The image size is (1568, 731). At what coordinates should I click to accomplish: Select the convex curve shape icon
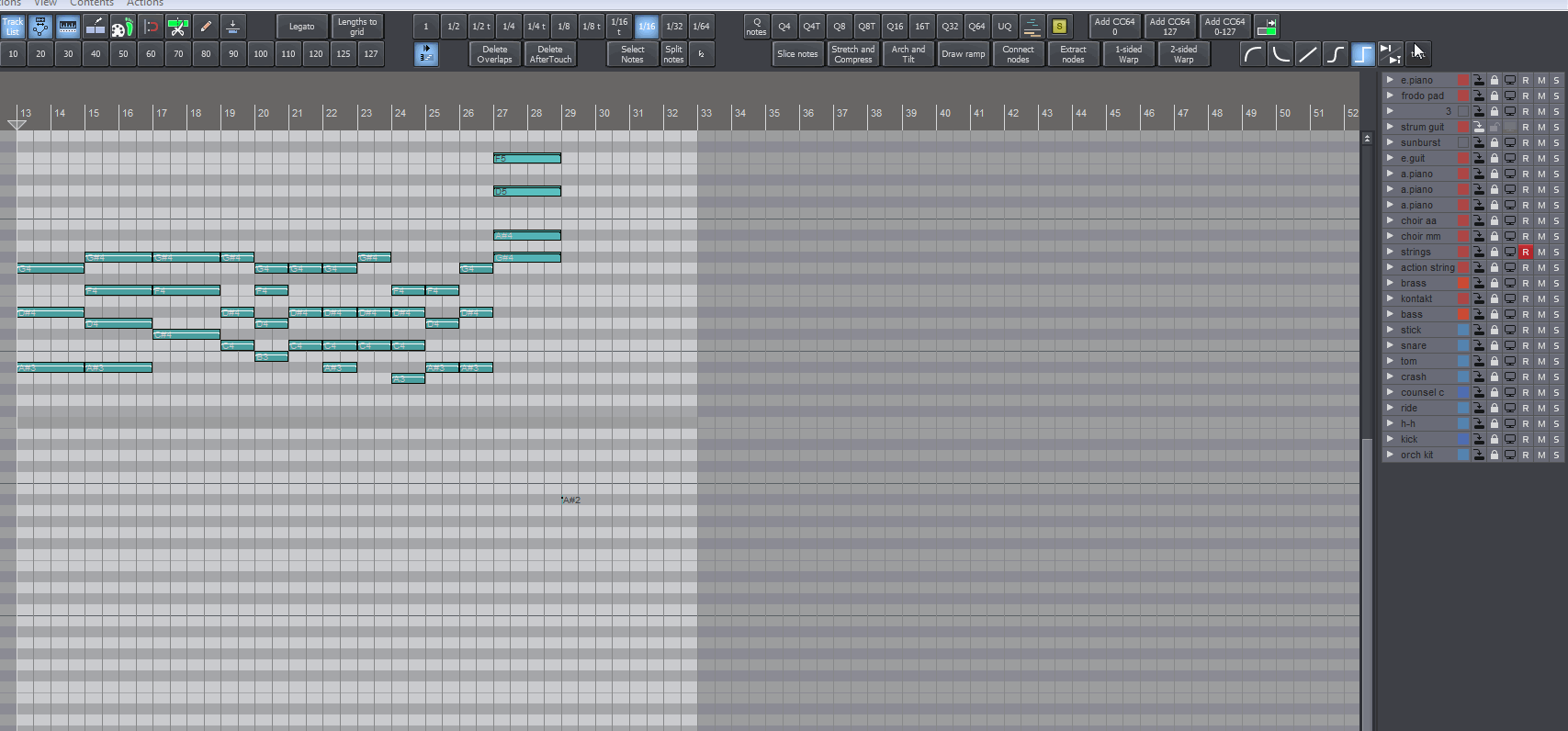click(1253, 54)
